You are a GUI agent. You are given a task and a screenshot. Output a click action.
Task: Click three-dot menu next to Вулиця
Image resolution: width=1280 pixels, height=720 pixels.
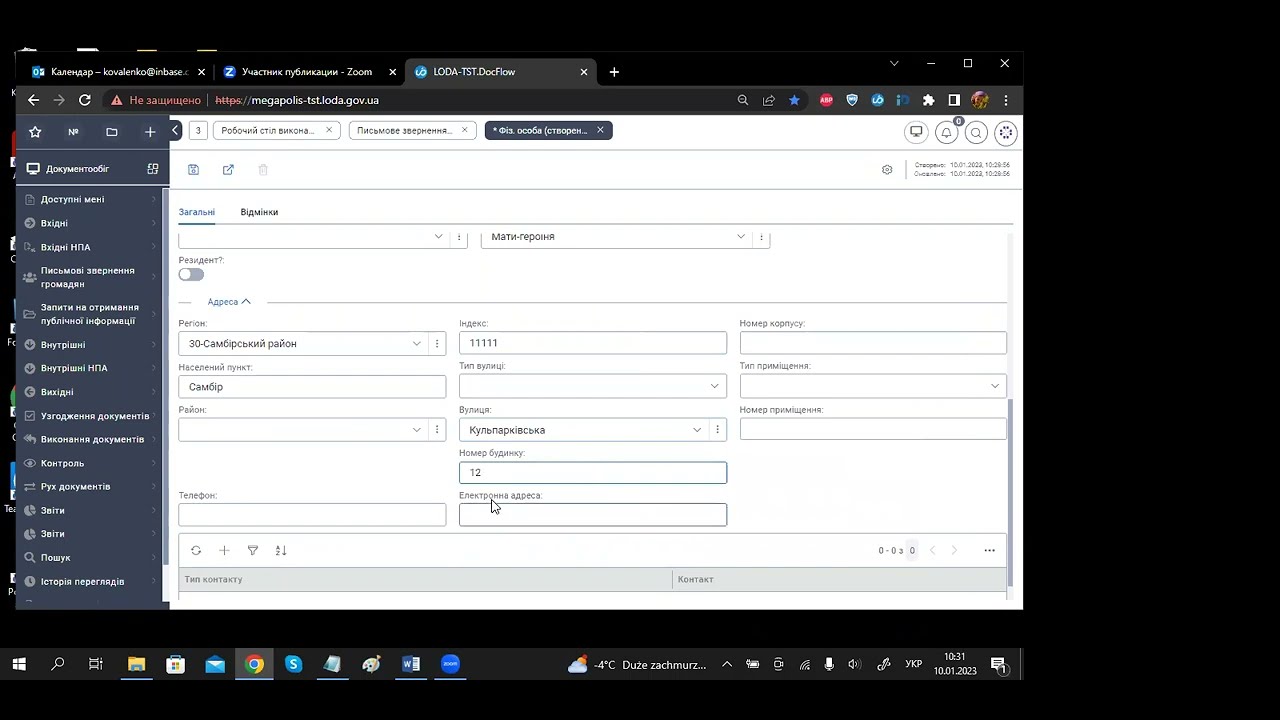coord(717,430)
